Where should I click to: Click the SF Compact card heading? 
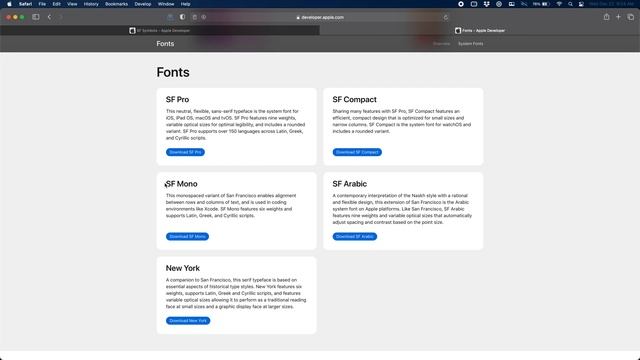coord(354,100)
